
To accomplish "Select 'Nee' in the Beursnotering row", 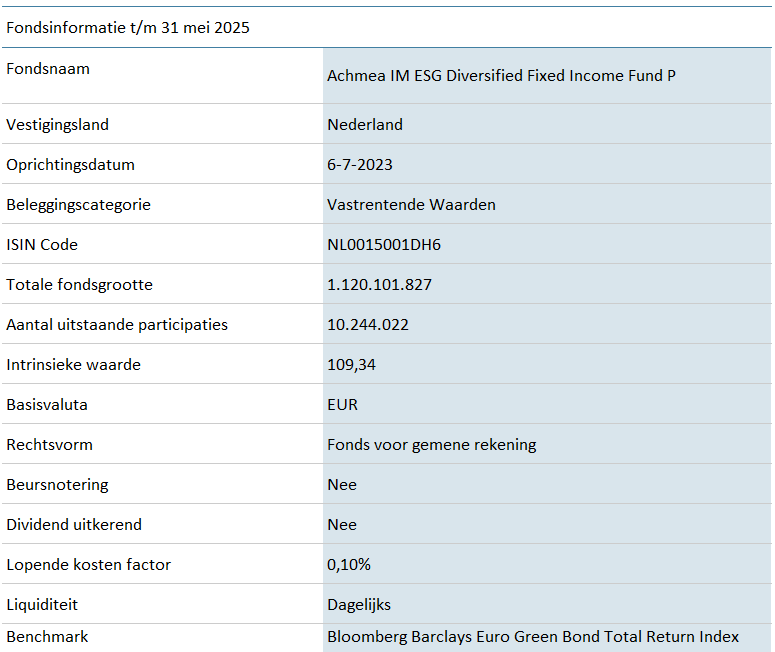I will click(x=342, y=485).
